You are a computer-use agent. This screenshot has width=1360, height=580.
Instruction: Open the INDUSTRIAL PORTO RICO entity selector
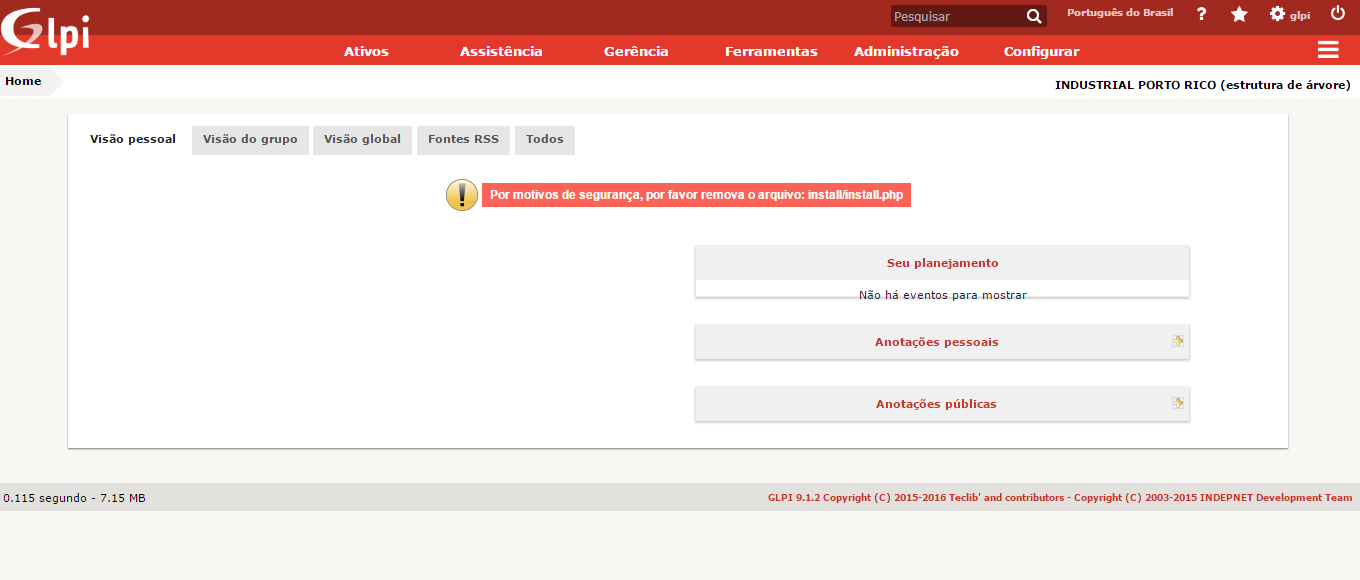[x=1203, y=86]
